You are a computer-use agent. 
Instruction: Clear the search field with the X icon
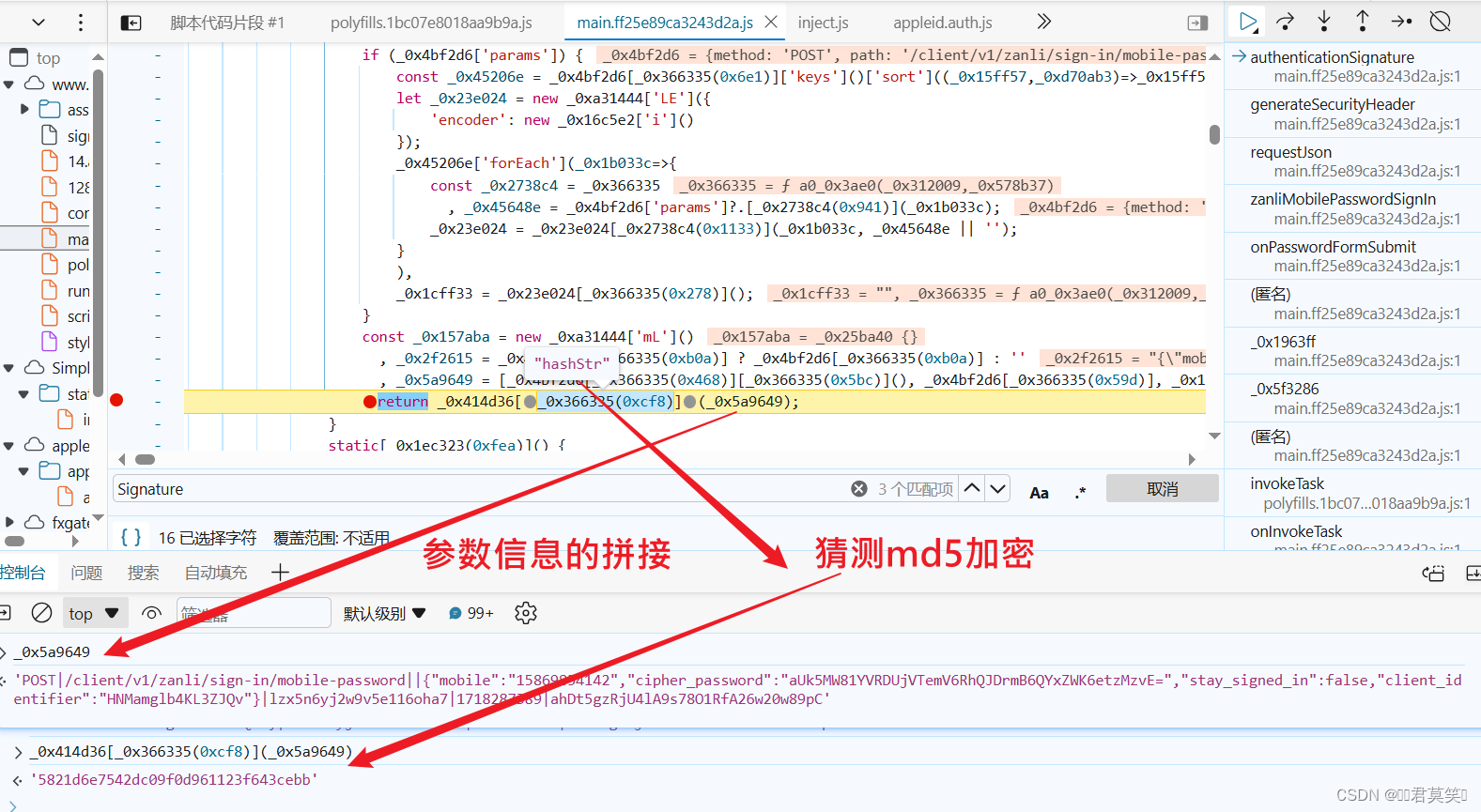(x=859, y=489)
